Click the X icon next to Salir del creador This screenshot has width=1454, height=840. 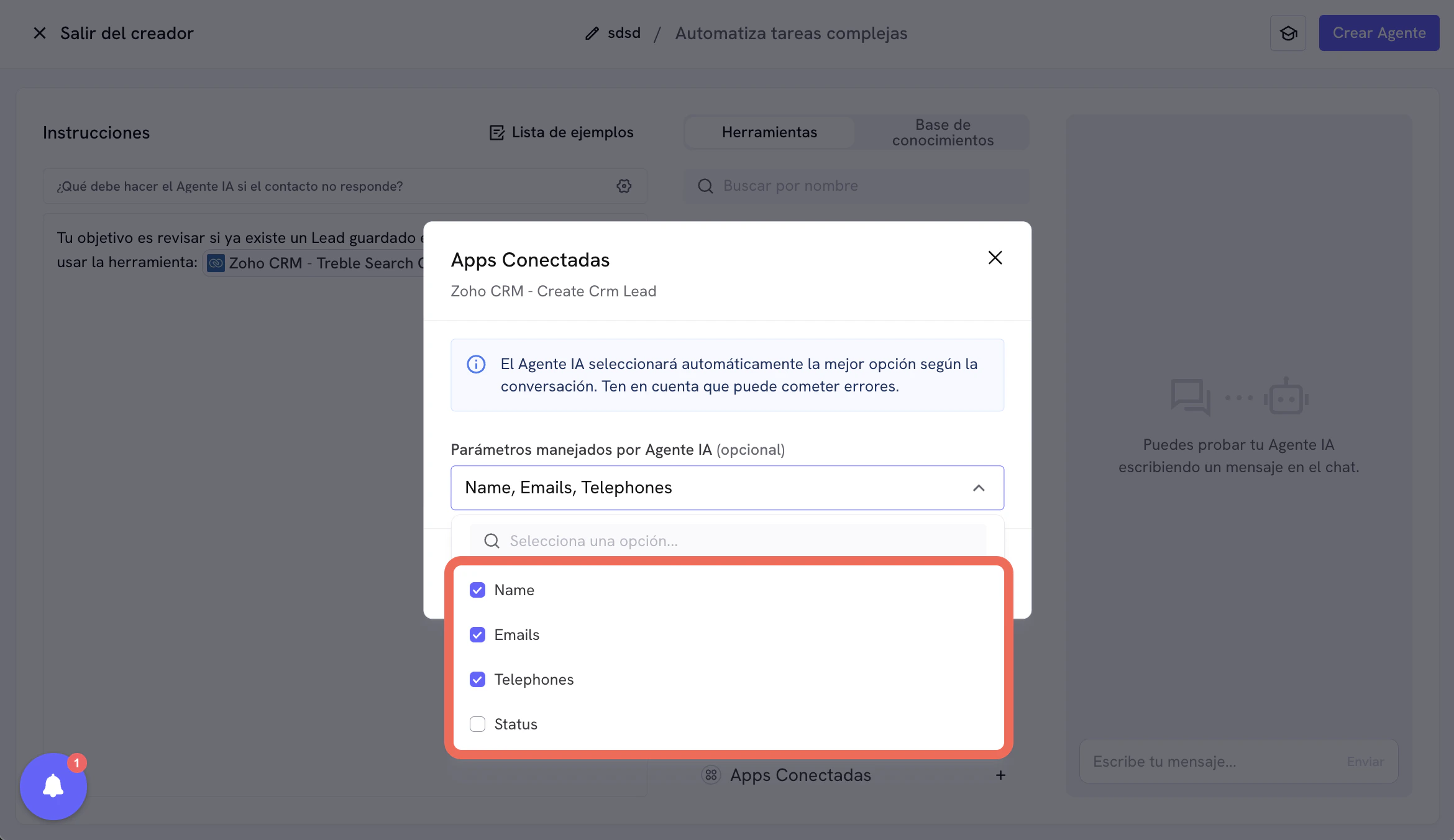(40, 33)
